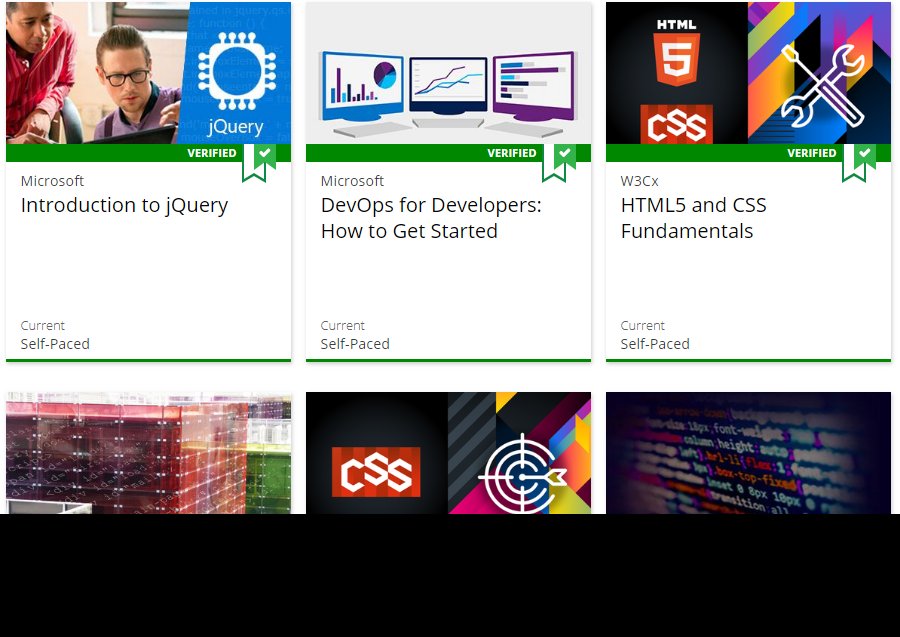
Task: Click Microsoft above DevOps for Developers
Action: [352, 181]
